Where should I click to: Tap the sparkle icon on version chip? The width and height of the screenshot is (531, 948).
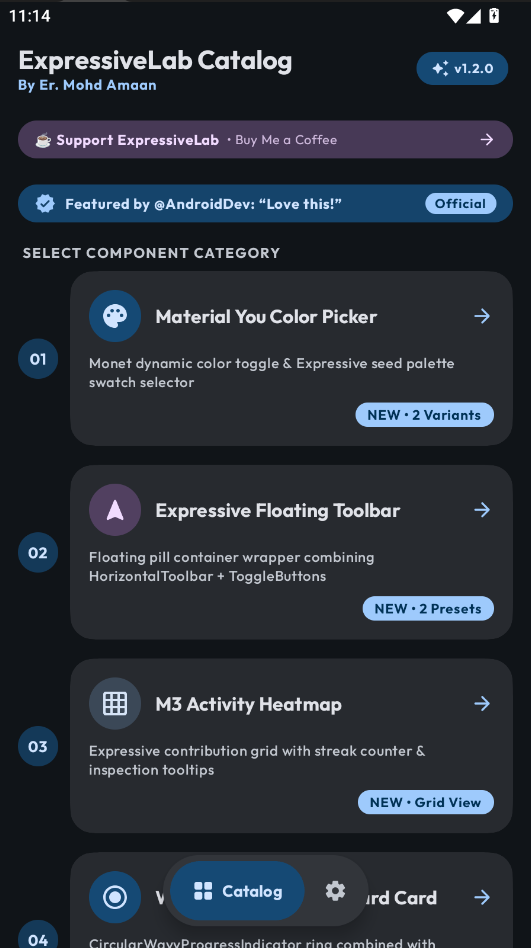tap(440, 68)
